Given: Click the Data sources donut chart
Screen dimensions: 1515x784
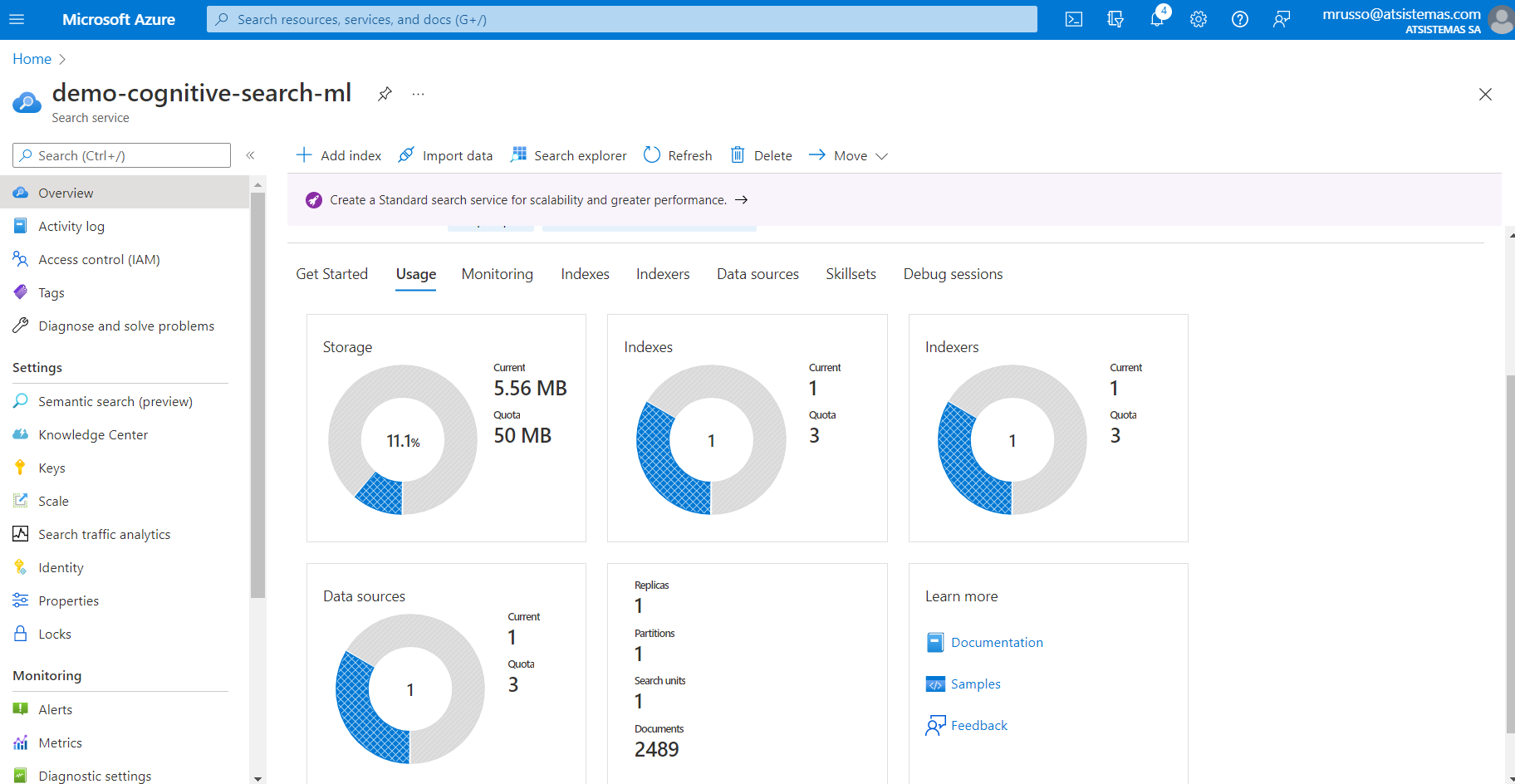Looking at the screenshot, I should pos(410,689).
